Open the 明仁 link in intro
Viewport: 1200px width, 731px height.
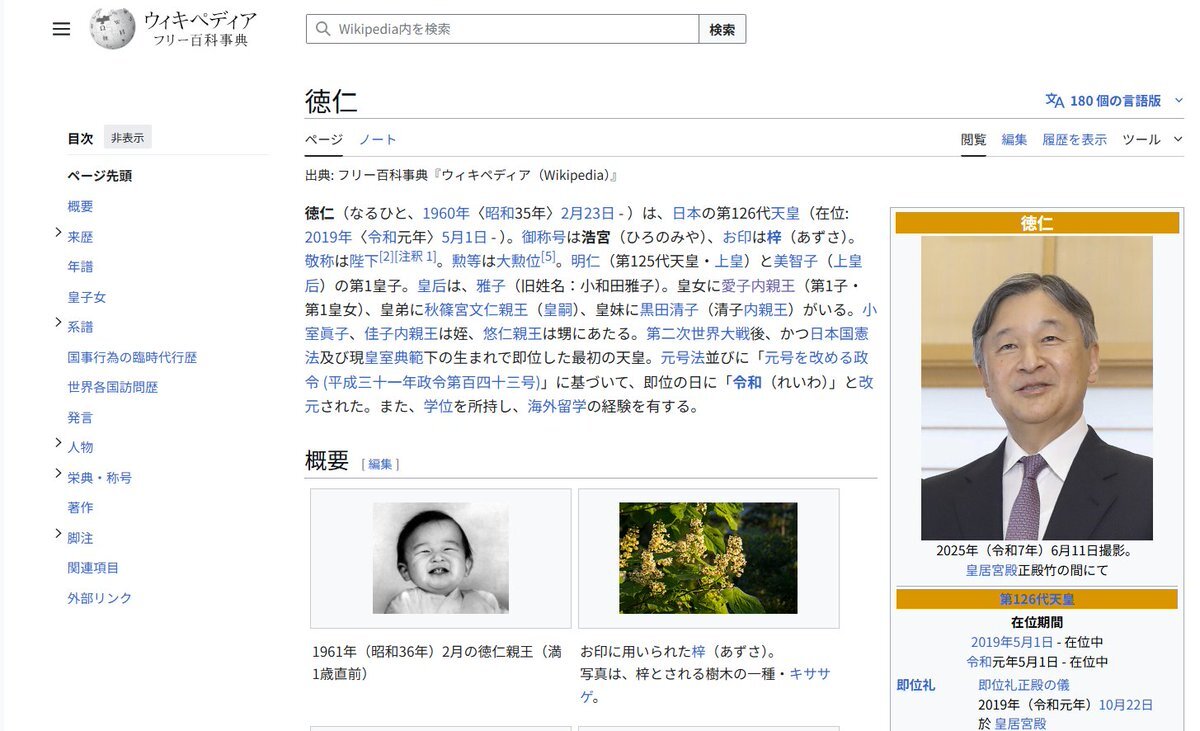pyautogui.click(x=585, y=261)
